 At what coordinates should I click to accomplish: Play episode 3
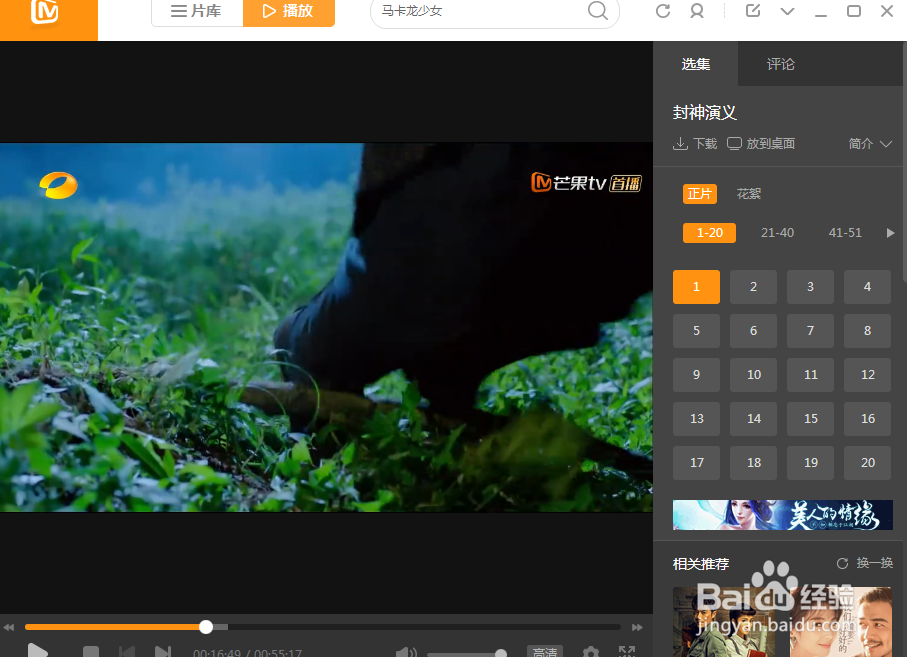tap(810, 287)
